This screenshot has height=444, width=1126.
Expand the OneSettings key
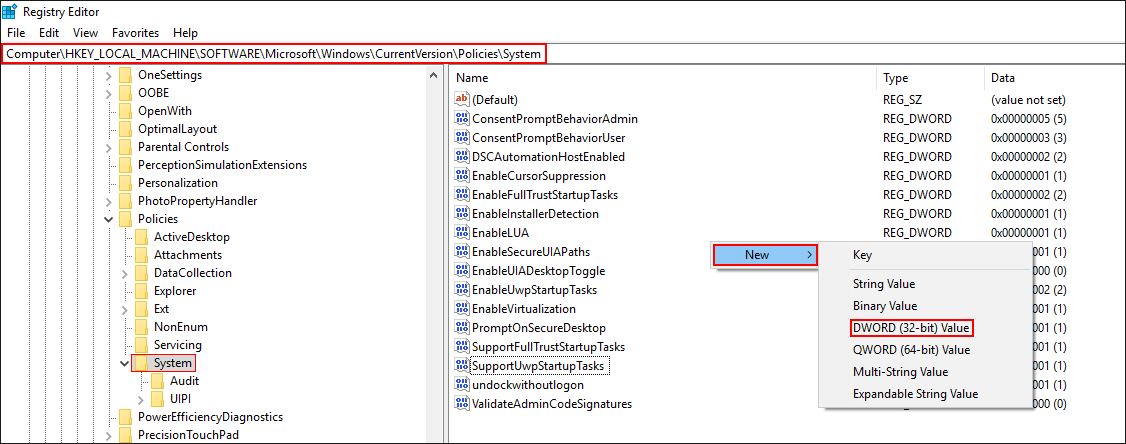coord(108,75)
